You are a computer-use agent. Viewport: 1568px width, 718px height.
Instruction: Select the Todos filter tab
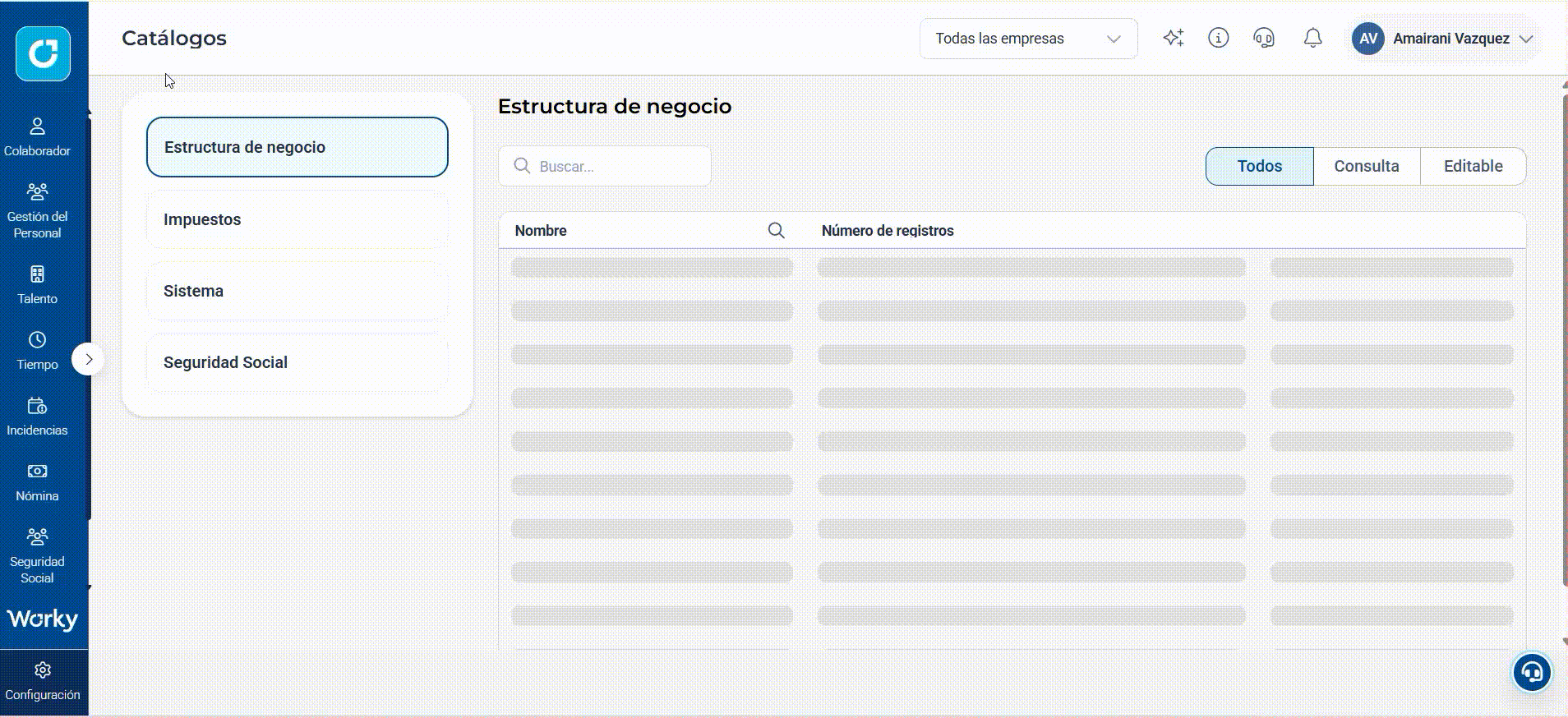(x=1259, y=166)
